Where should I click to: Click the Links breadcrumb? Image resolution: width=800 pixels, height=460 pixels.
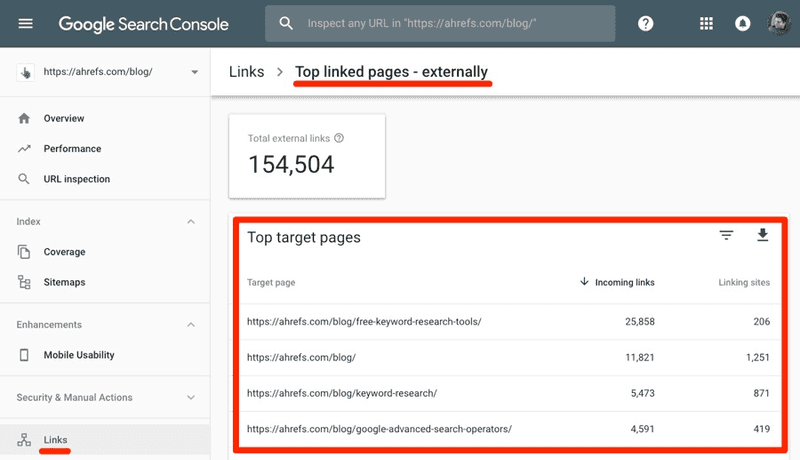(246, 72)
